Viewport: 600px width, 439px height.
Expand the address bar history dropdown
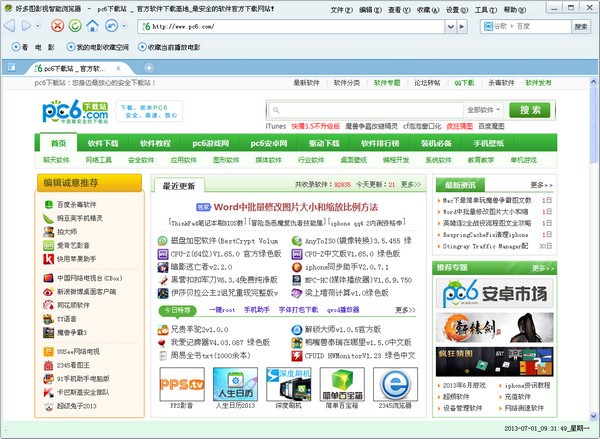pyautogui.click(x=451, y=26)
